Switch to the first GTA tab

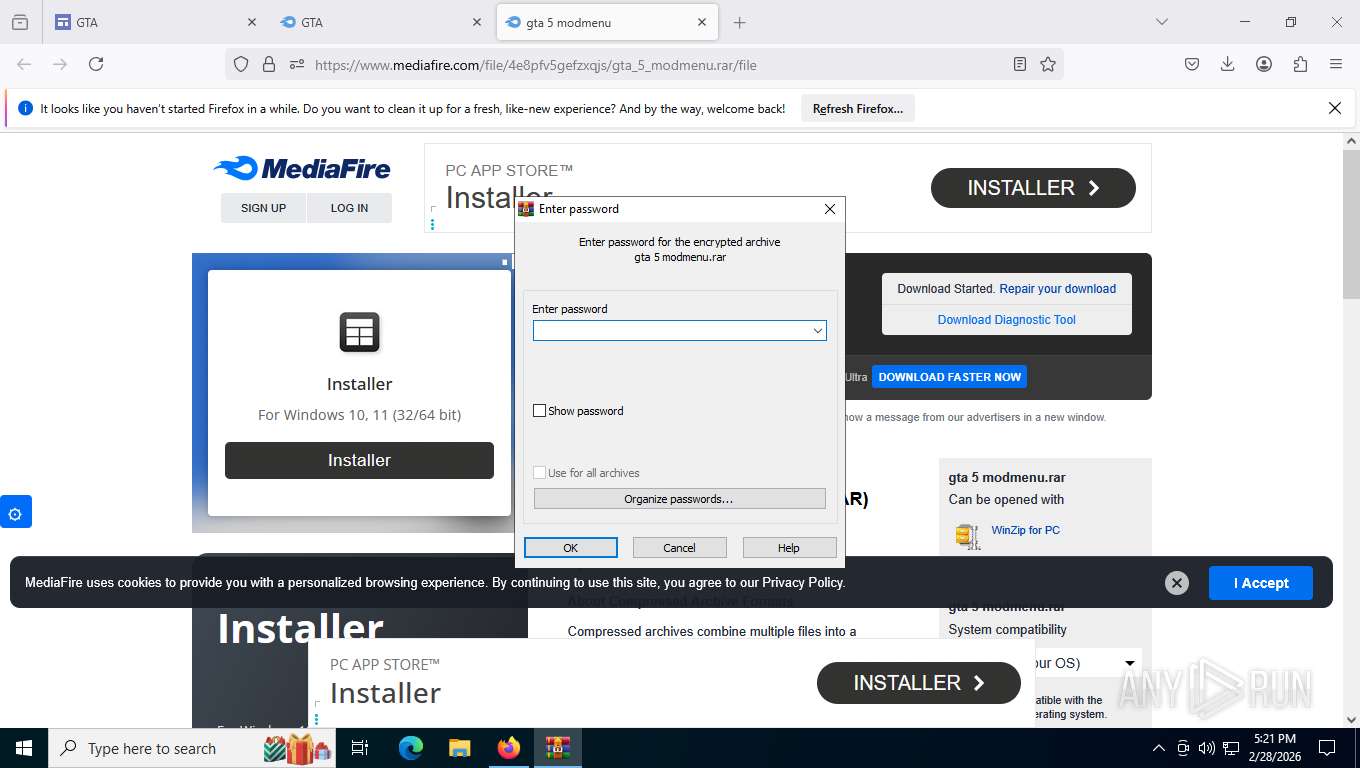(x=156, y=22)
